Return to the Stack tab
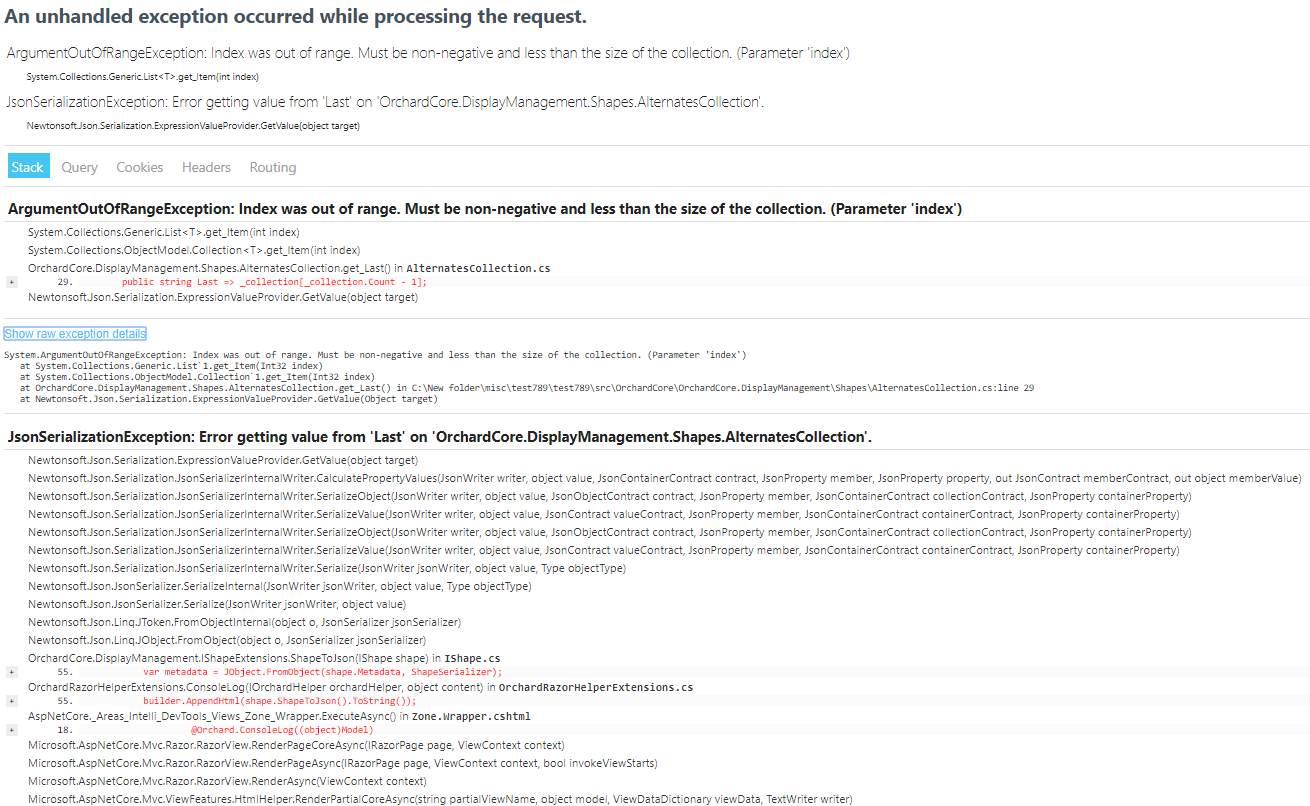The width and height of the screenshot is (1310, 806). 27,166
